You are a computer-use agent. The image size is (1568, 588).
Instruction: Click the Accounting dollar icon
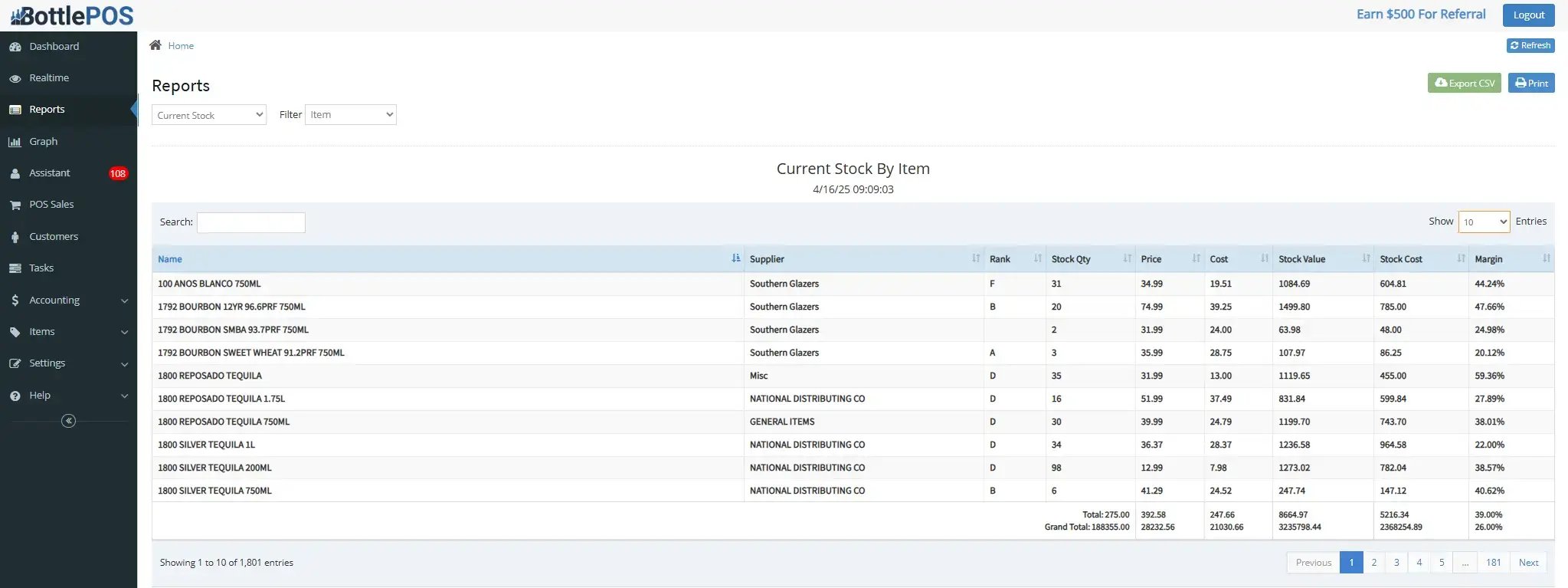[x=15, y=301]
